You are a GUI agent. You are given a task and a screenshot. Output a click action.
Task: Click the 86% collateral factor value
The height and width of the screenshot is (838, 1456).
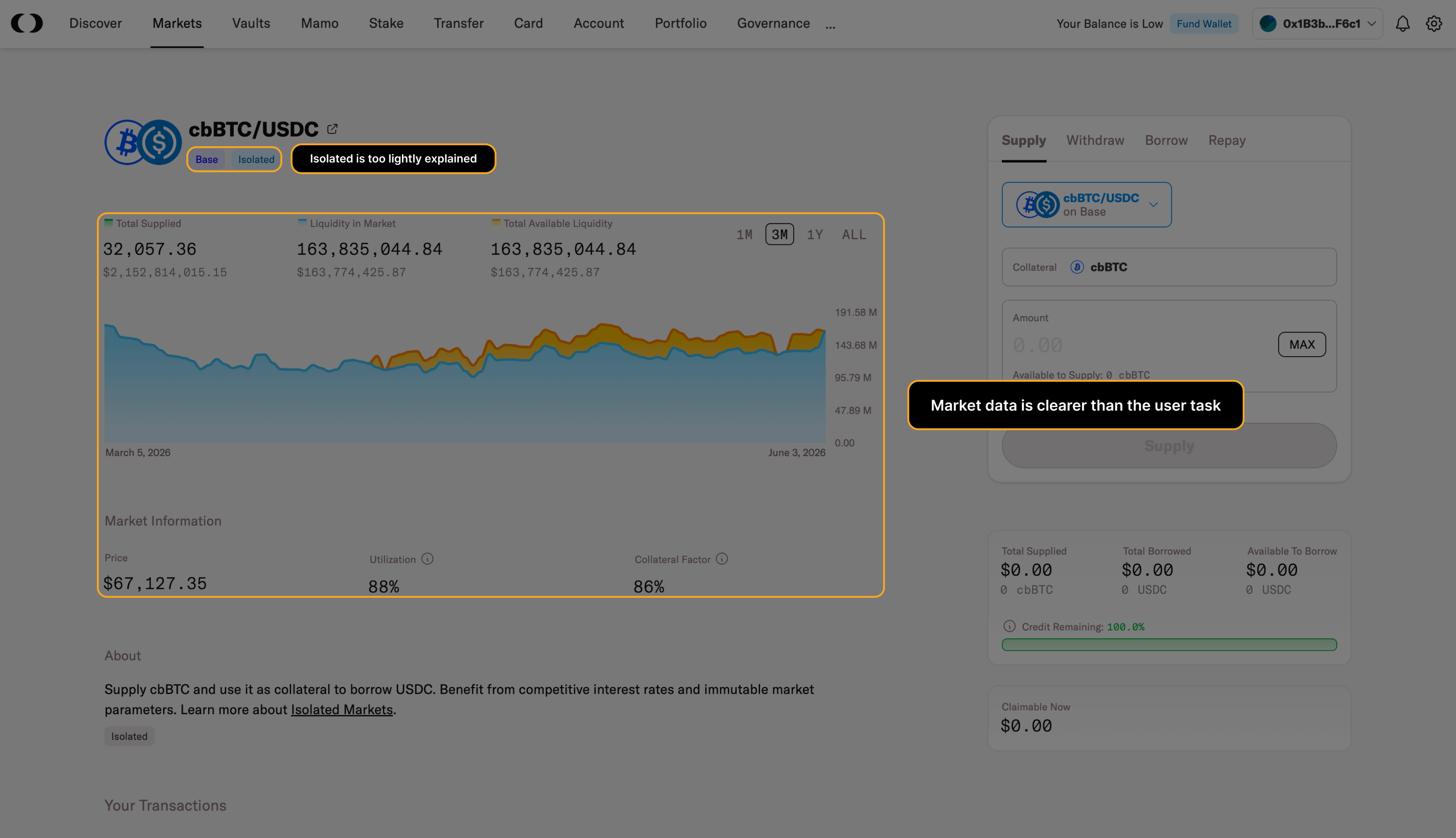[649, 587]
